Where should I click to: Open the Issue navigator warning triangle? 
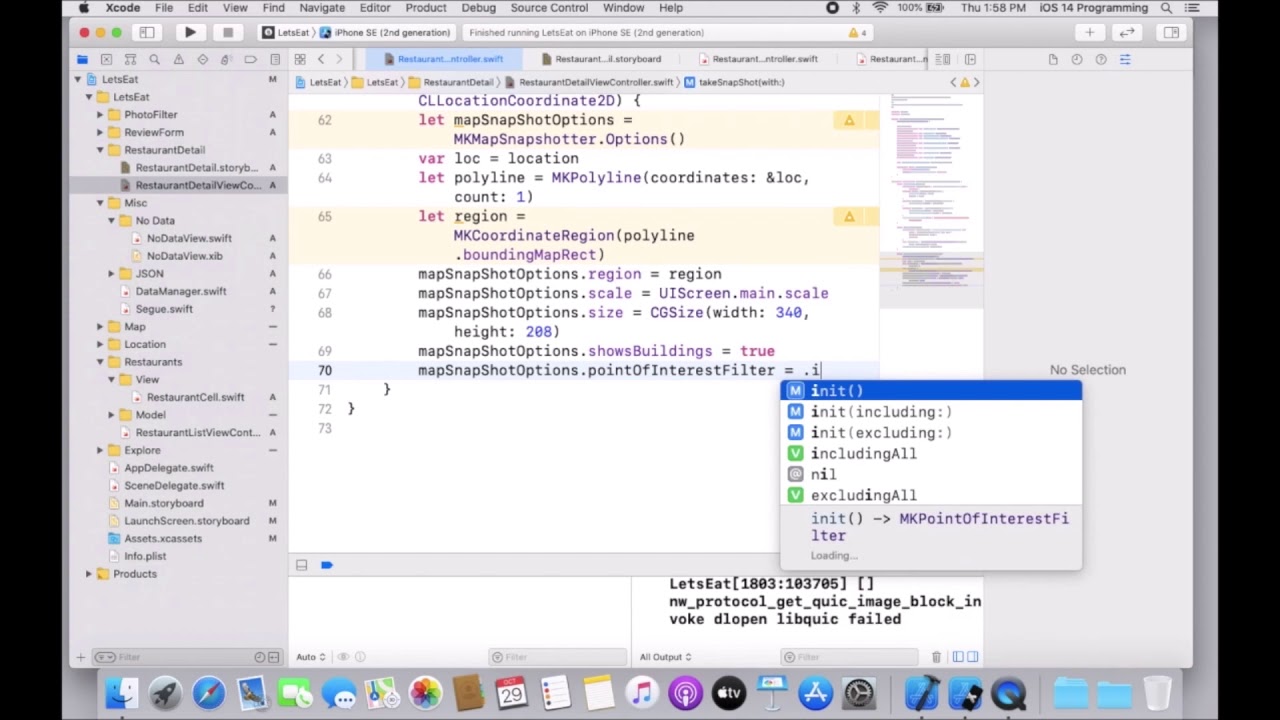tap(178, 59)
